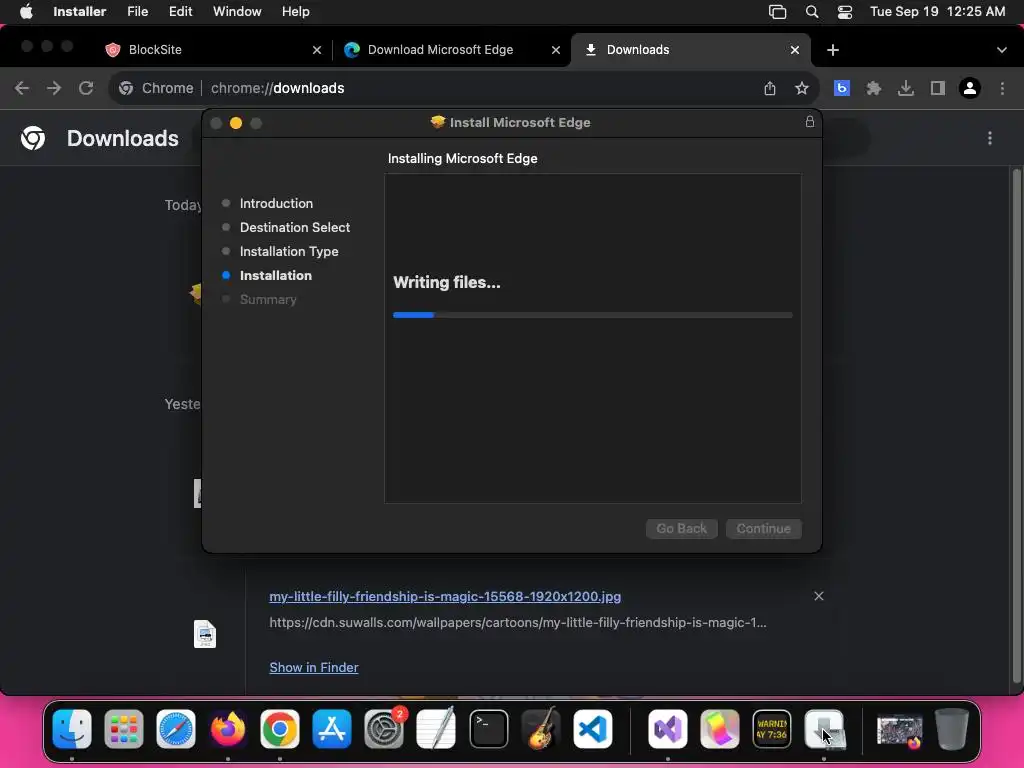Minimize the installer with yellow button
Screen dimensions: 1024x768
coord(236,123)
